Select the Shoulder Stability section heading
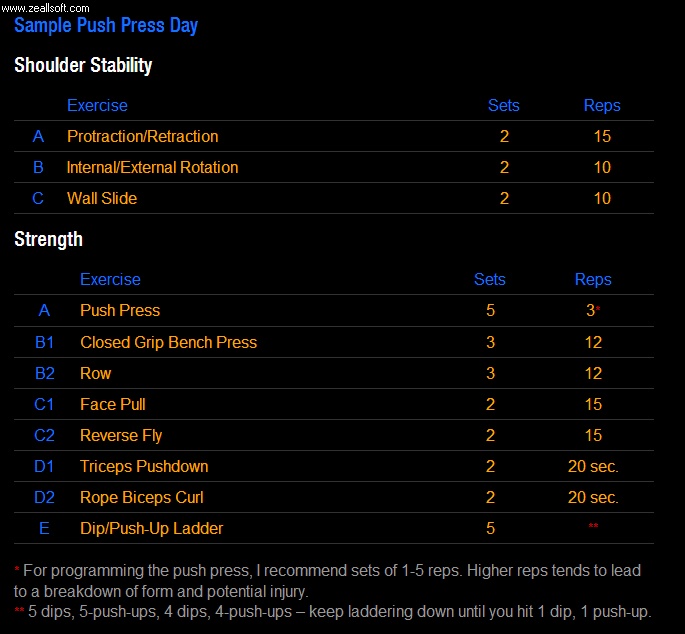 [x=83, y=66]
